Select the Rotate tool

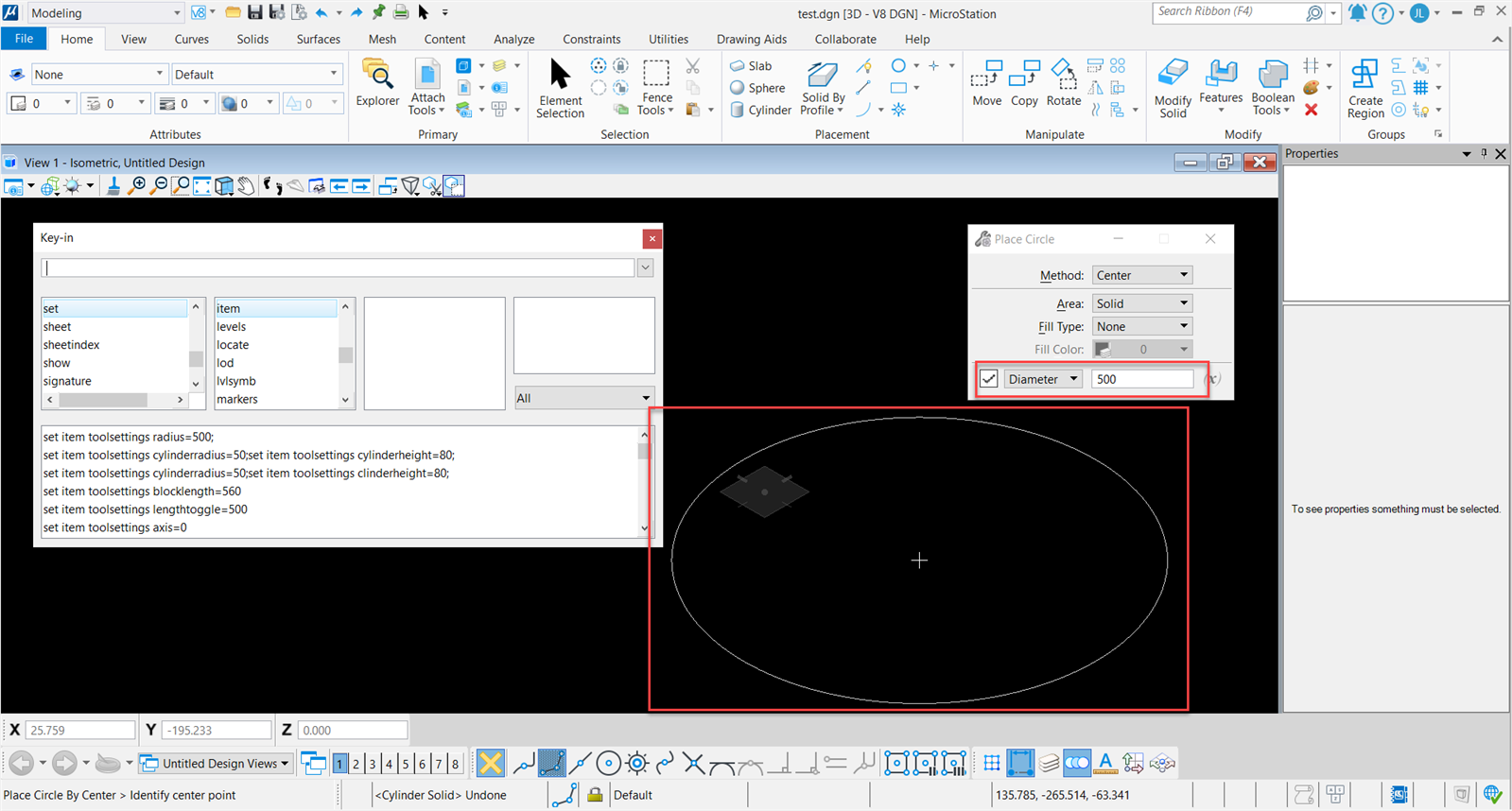point(1063,83)
